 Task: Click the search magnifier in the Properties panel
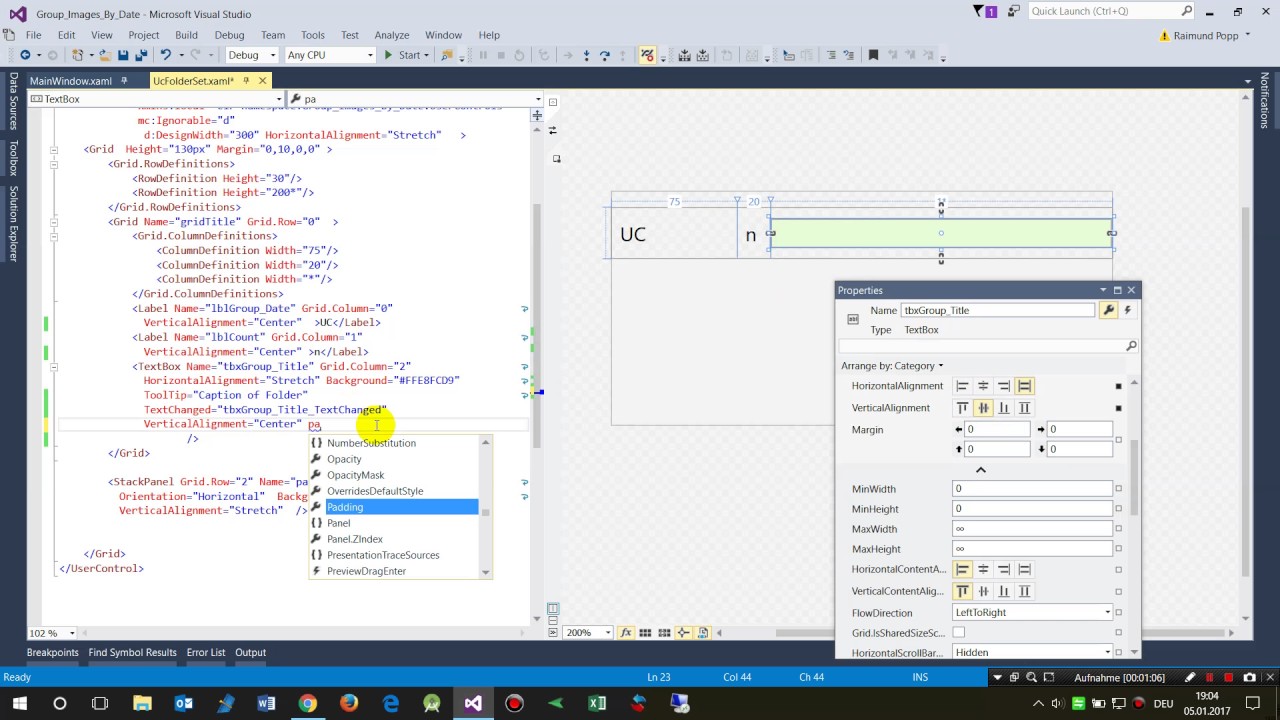coord(1131,346)
